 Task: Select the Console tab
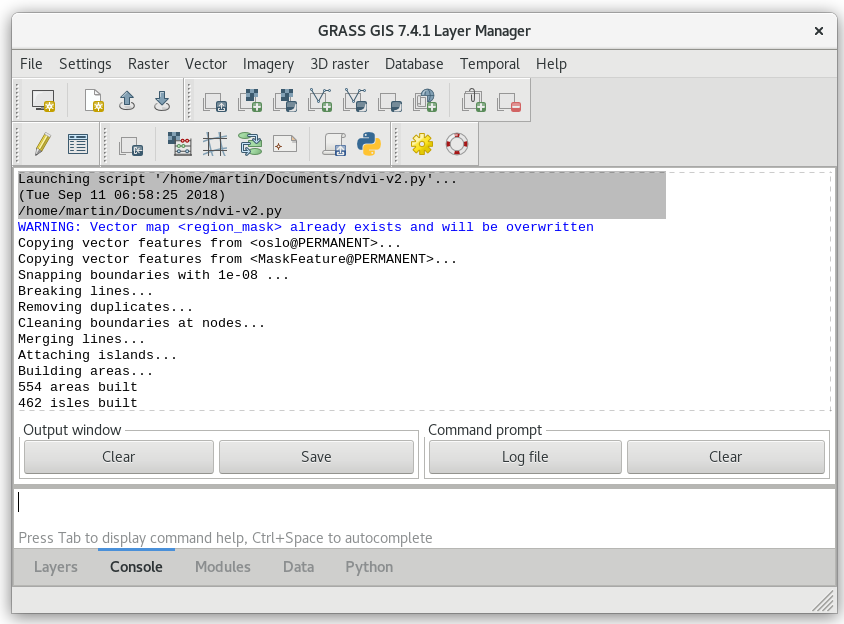coord(136,567)
